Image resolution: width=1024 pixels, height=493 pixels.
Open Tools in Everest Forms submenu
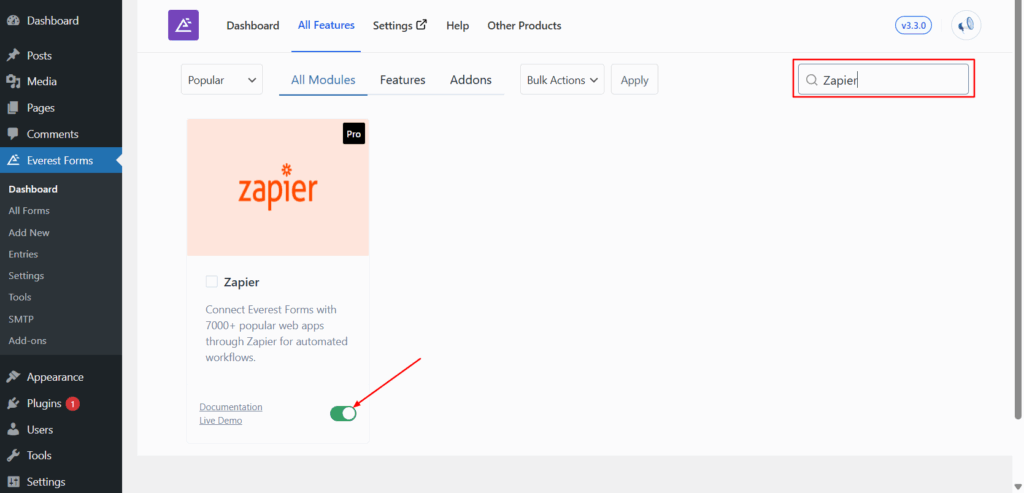coord(20,297)
